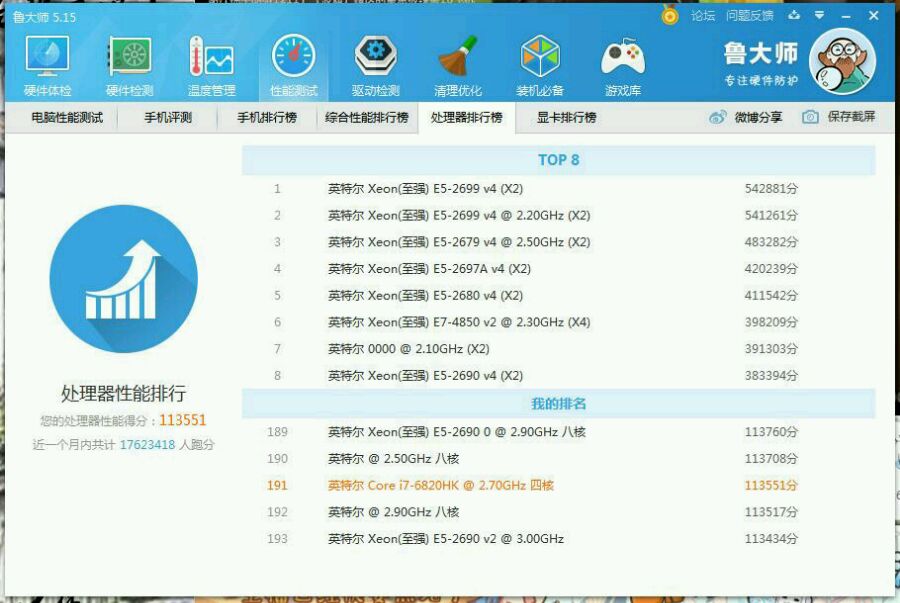Open the 论坛 forum link
Image resolution: width=900 pixels, height=603 pixels.
pyautogui.click(x=703, y=15)
